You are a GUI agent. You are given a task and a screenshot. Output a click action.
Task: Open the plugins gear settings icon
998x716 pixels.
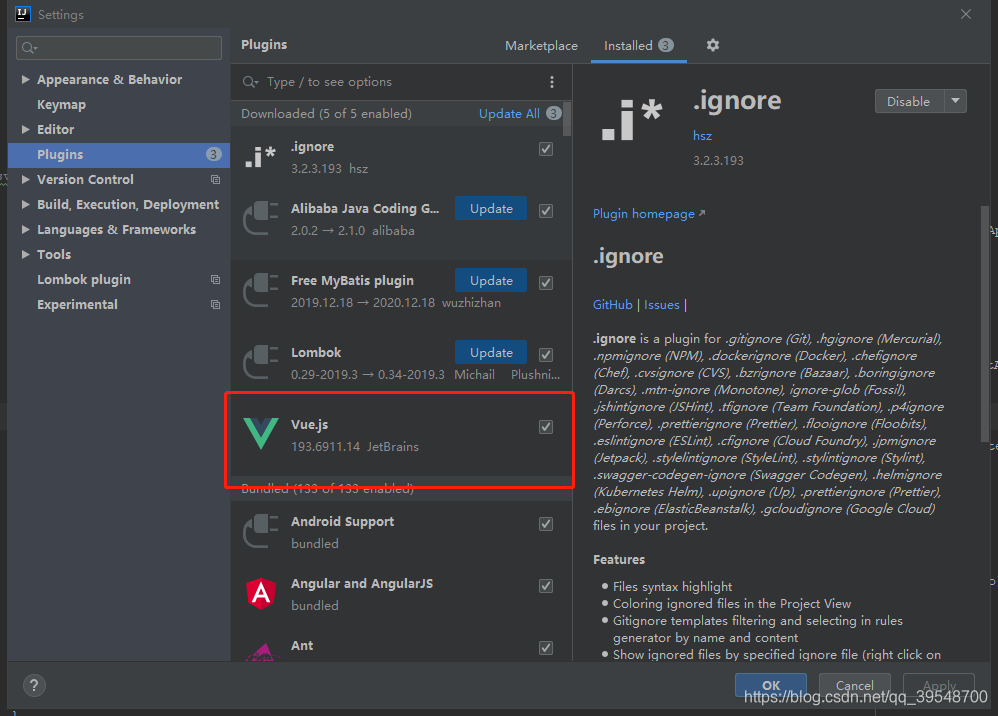click(x=713, y=45)
